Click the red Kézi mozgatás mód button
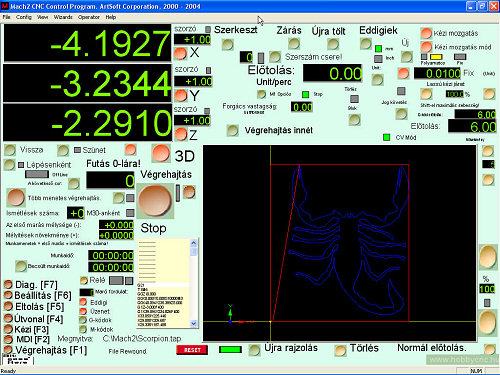The width and height of the screenshot is (500, 375). pyautogui.click(x=426, y=47)
